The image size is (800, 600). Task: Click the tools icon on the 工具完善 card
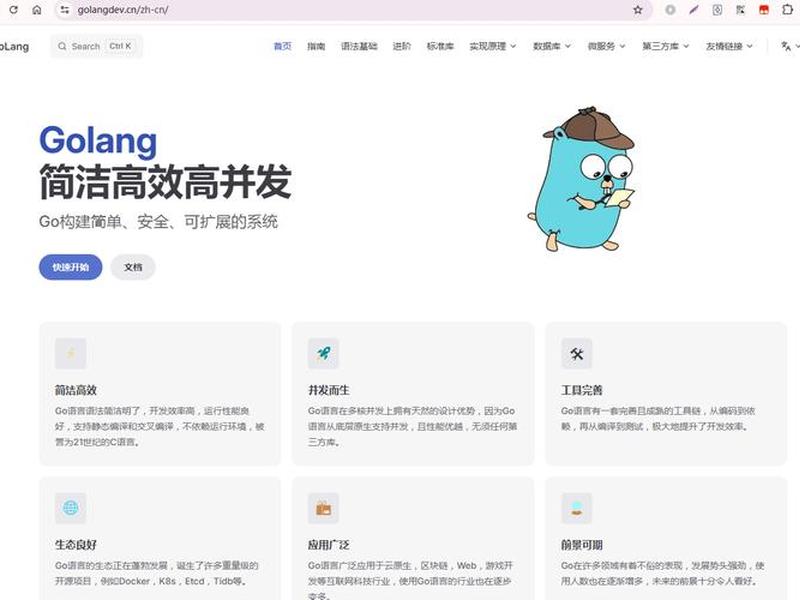tap(577, 353)
